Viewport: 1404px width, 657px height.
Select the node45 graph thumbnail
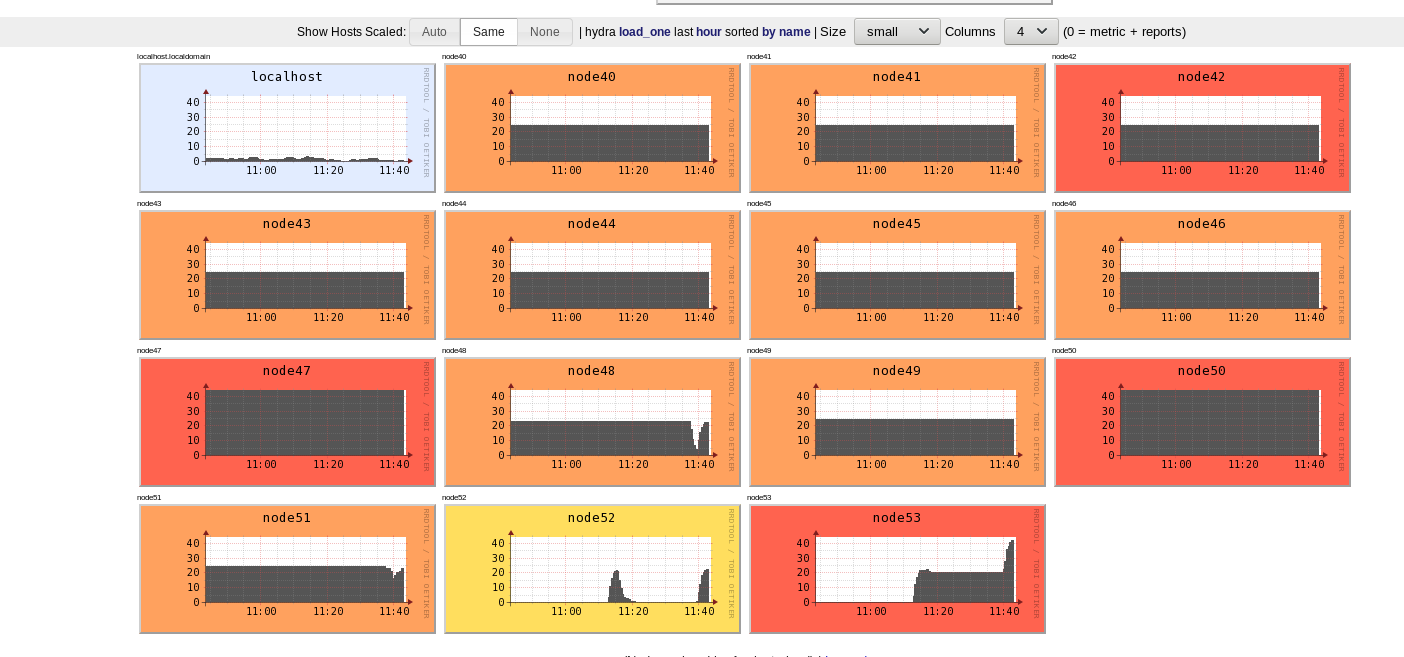pos(897,275)
